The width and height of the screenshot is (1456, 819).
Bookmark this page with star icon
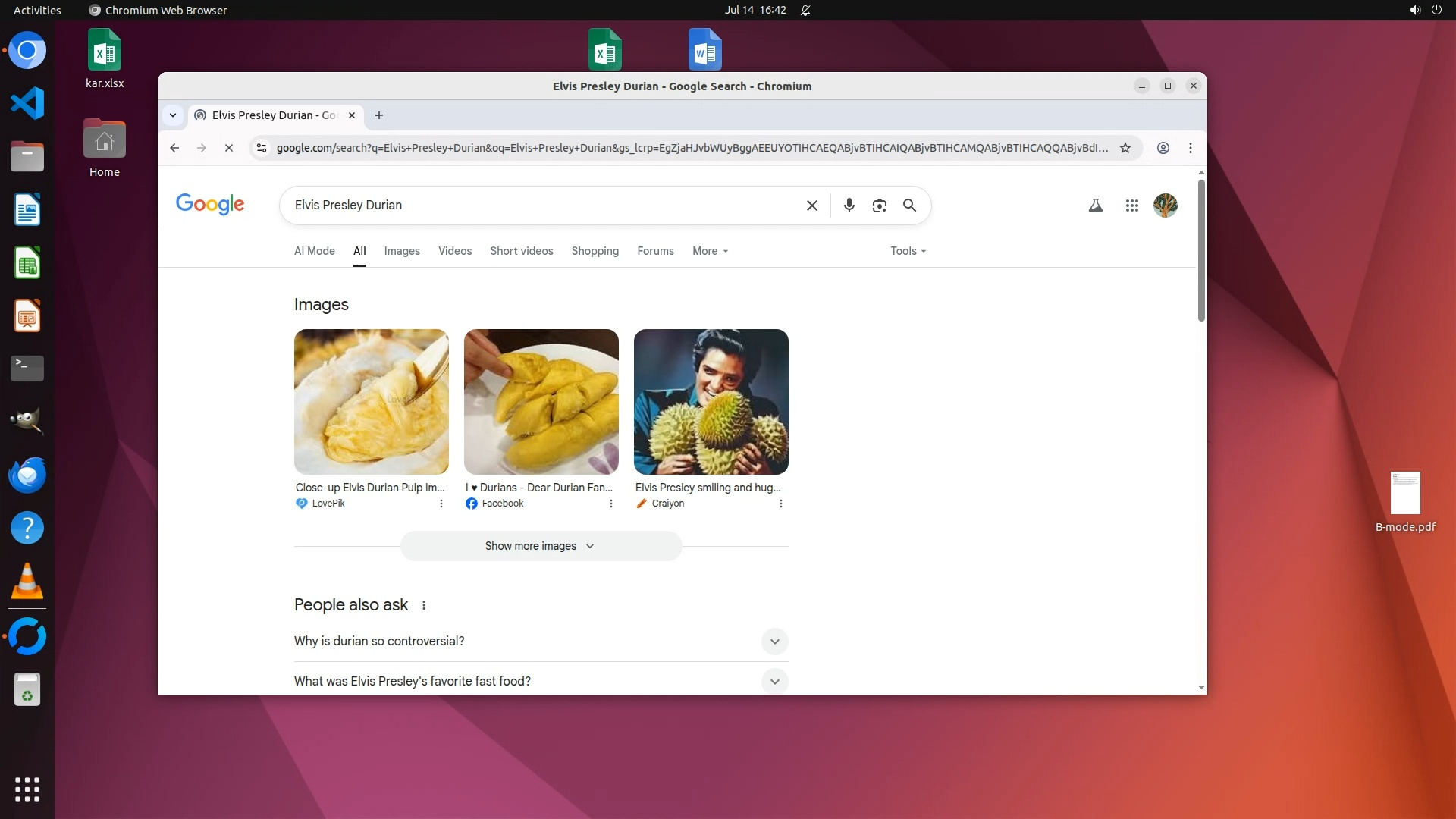tap(1125, 148)
